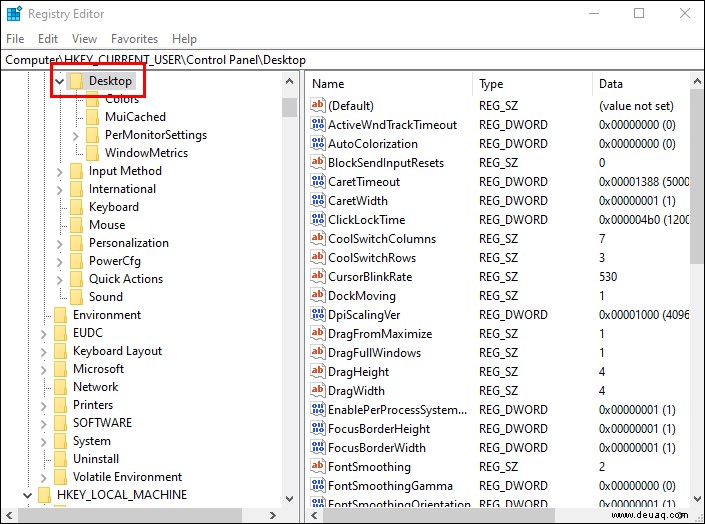The width and height of the screenshot is (705, 524).
Task: Select the Uninstall key in the tree
Action: click(96, 459)
